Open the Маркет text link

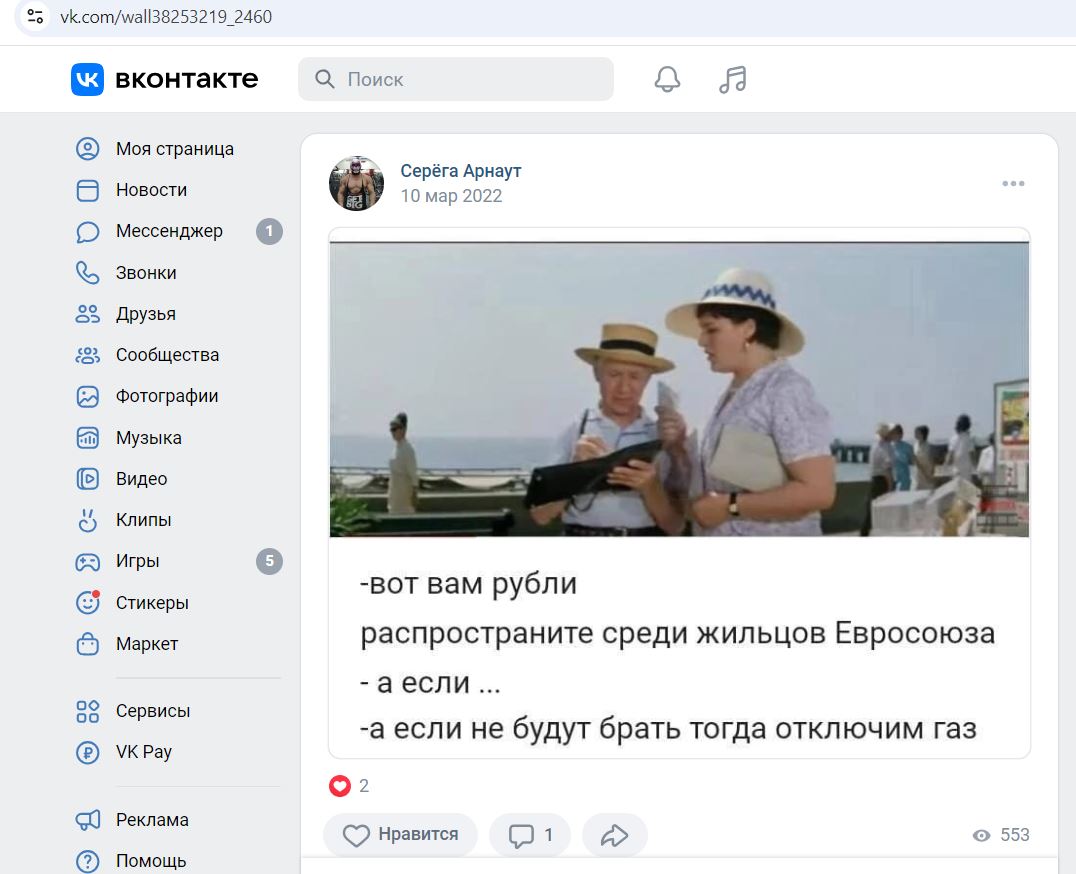pyautogui.click(x=147, y=644)
